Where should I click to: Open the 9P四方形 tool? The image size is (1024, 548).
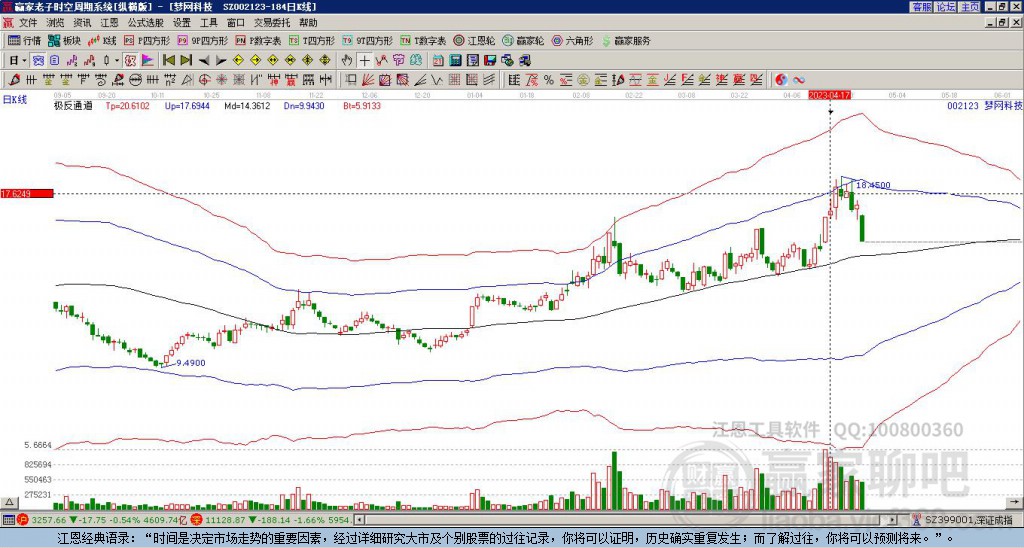pyautogui.click(x=202, y=40)
